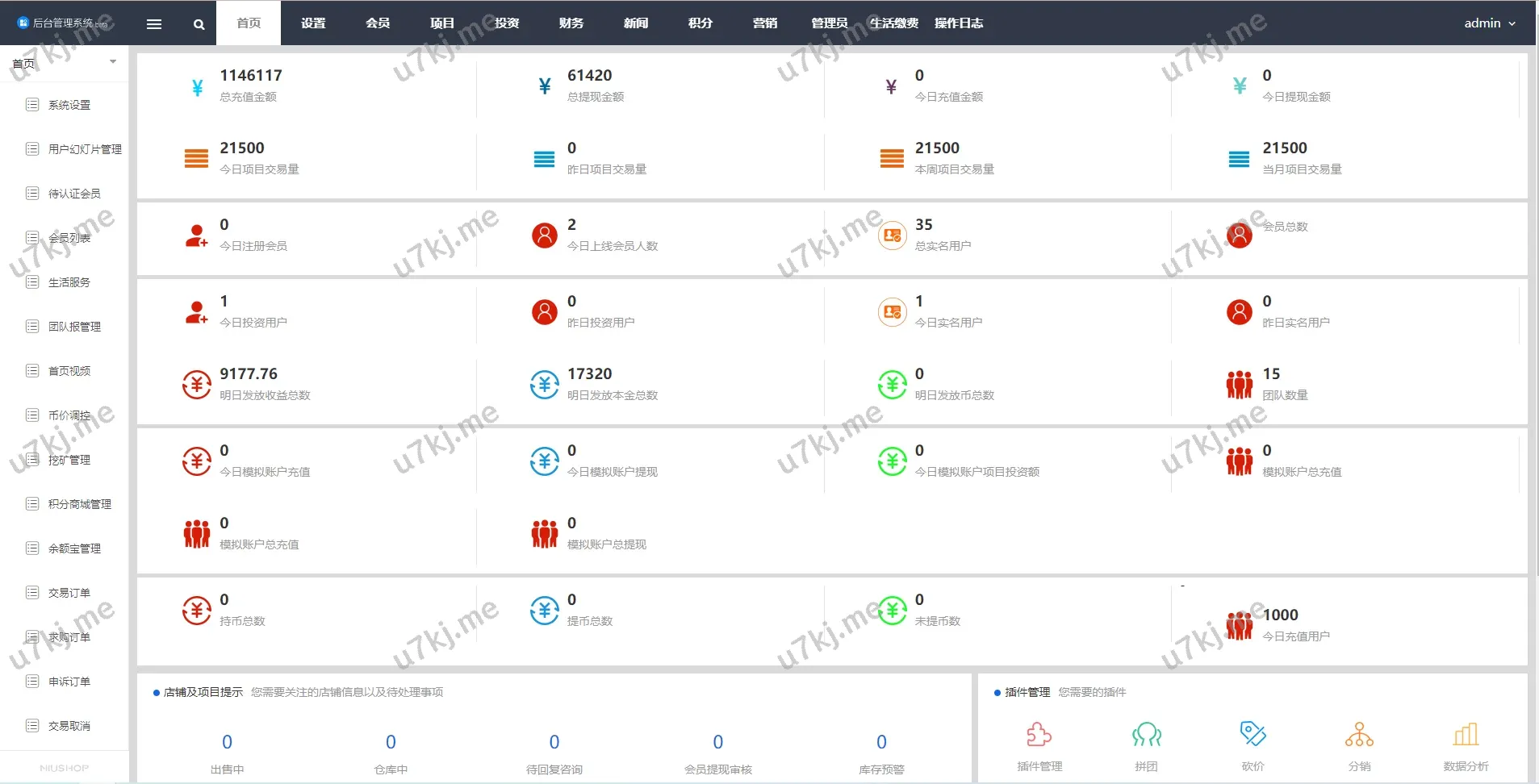1539x784 pixels.
Task: Open the 砍价 price tag icon
Action: (1253, 734)
